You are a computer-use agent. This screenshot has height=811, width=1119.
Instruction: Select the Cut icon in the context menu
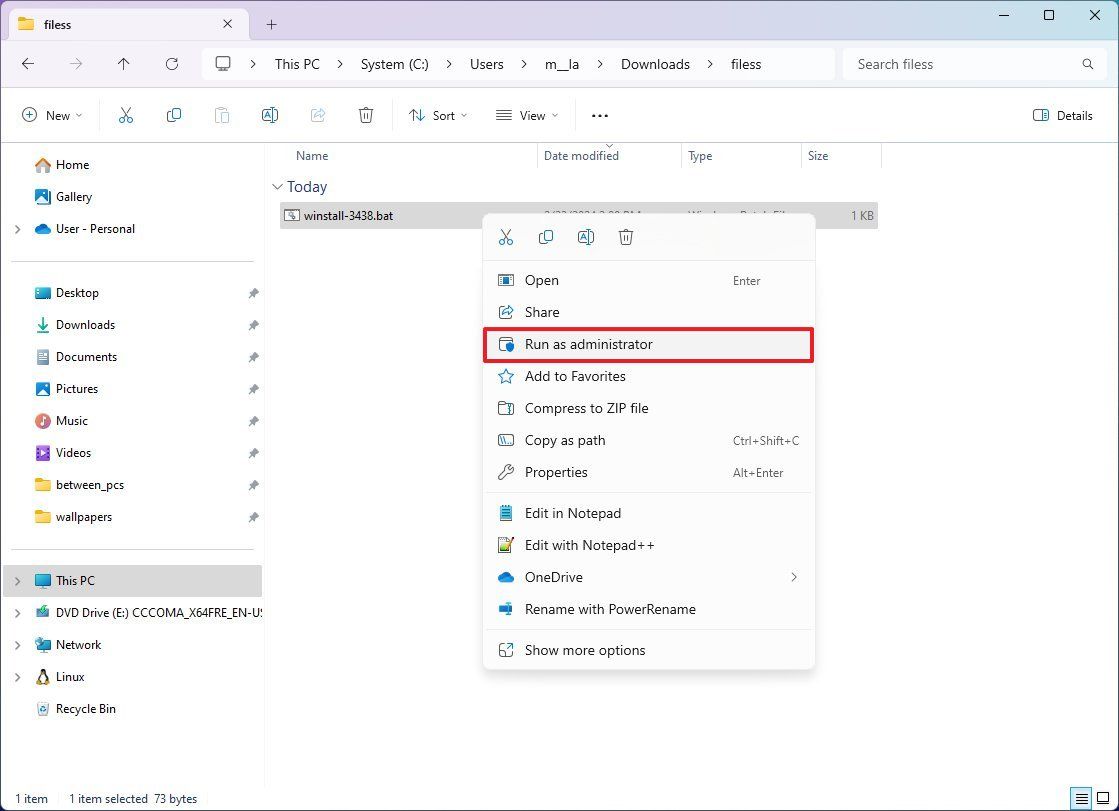point(506,237)
